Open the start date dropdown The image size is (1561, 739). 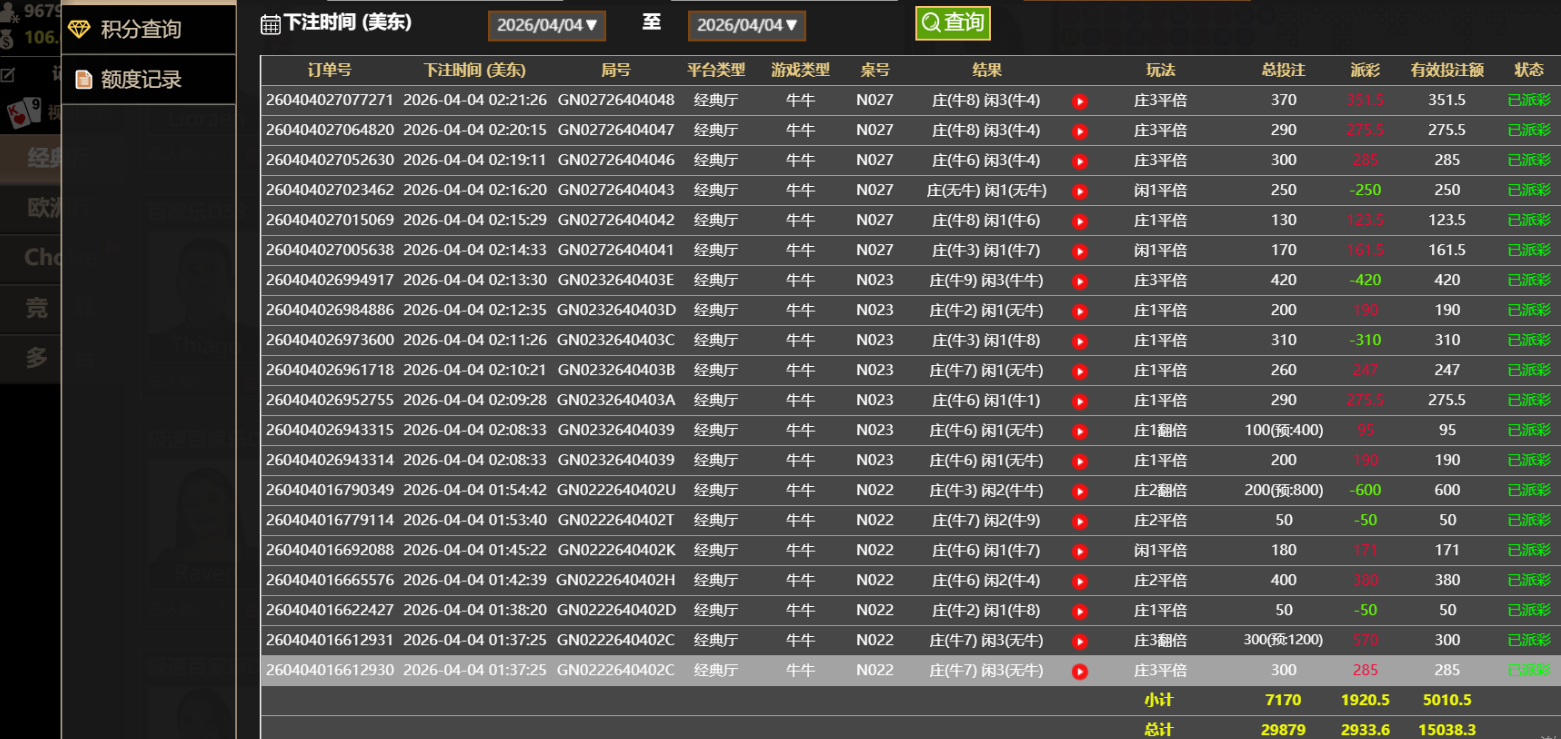547,26
